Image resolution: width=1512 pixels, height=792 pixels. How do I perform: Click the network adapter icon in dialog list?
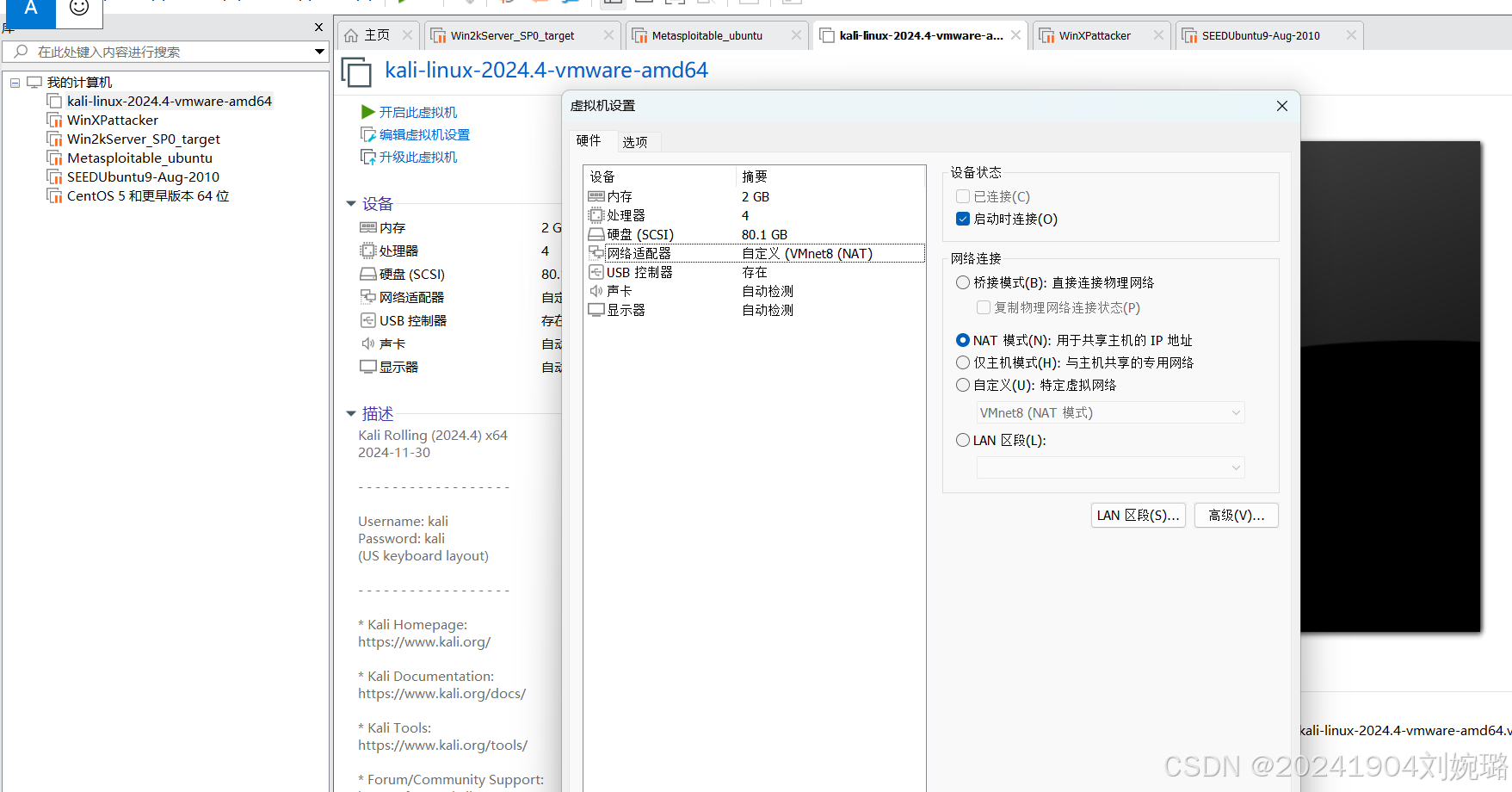coord(596,253)
